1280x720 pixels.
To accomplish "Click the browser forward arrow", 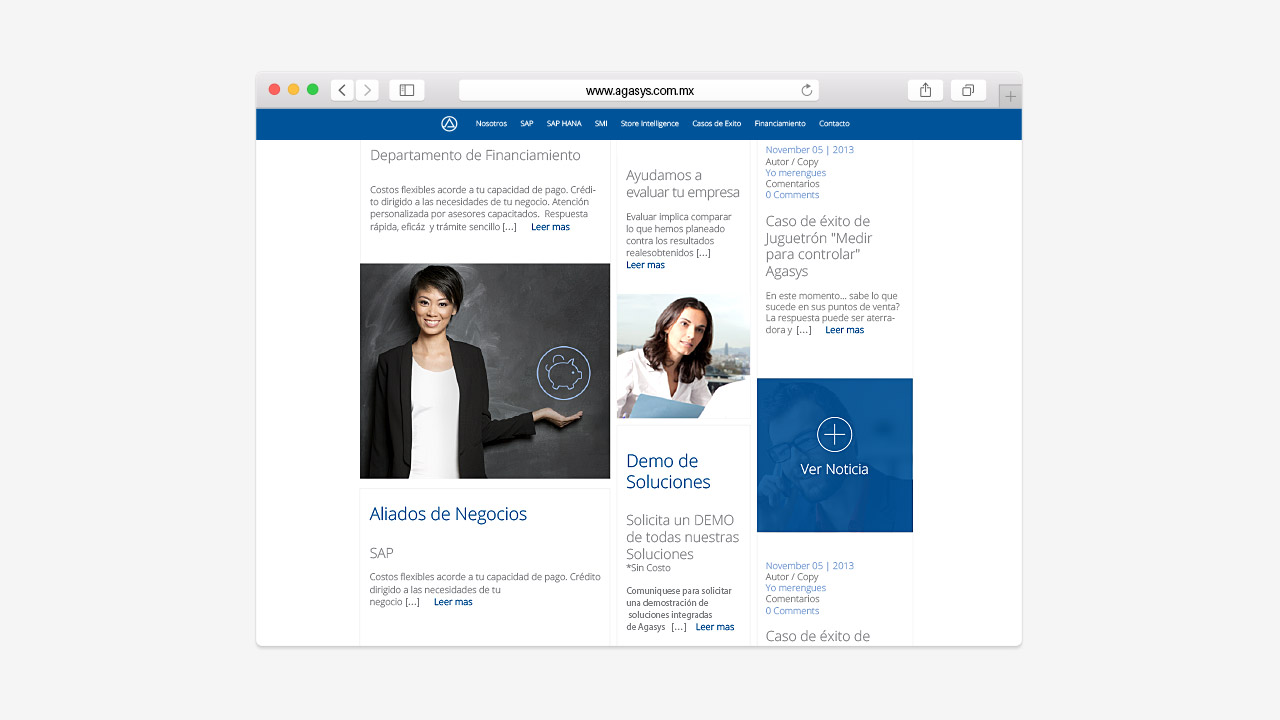I will 367,90.
